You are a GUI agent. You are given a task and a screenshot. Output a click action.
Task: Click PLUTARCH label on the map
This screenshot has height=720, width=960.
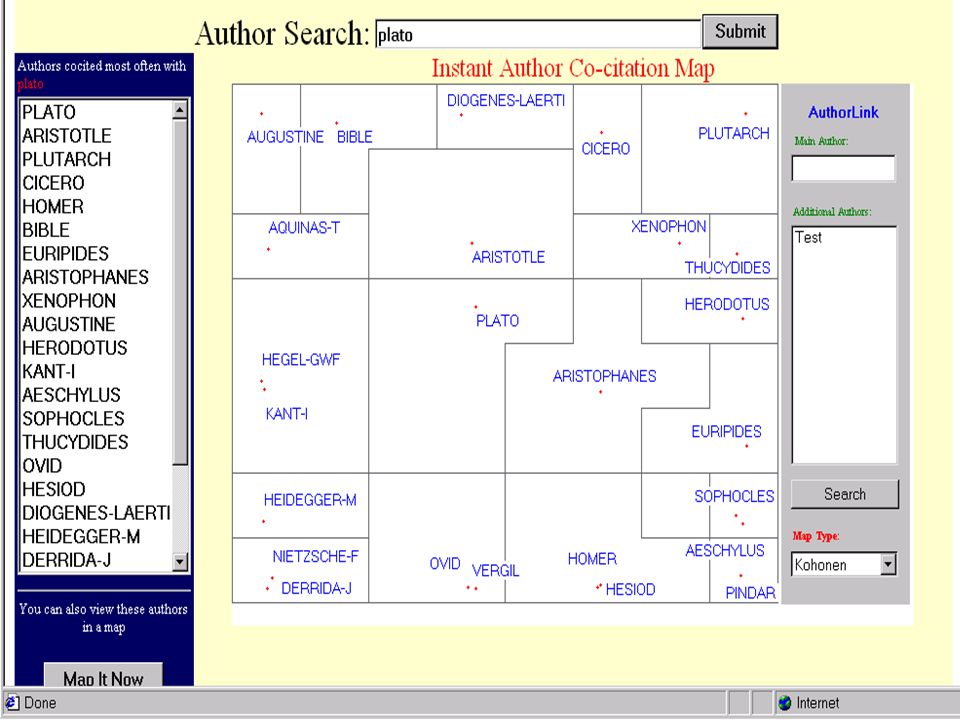(733, 133)
